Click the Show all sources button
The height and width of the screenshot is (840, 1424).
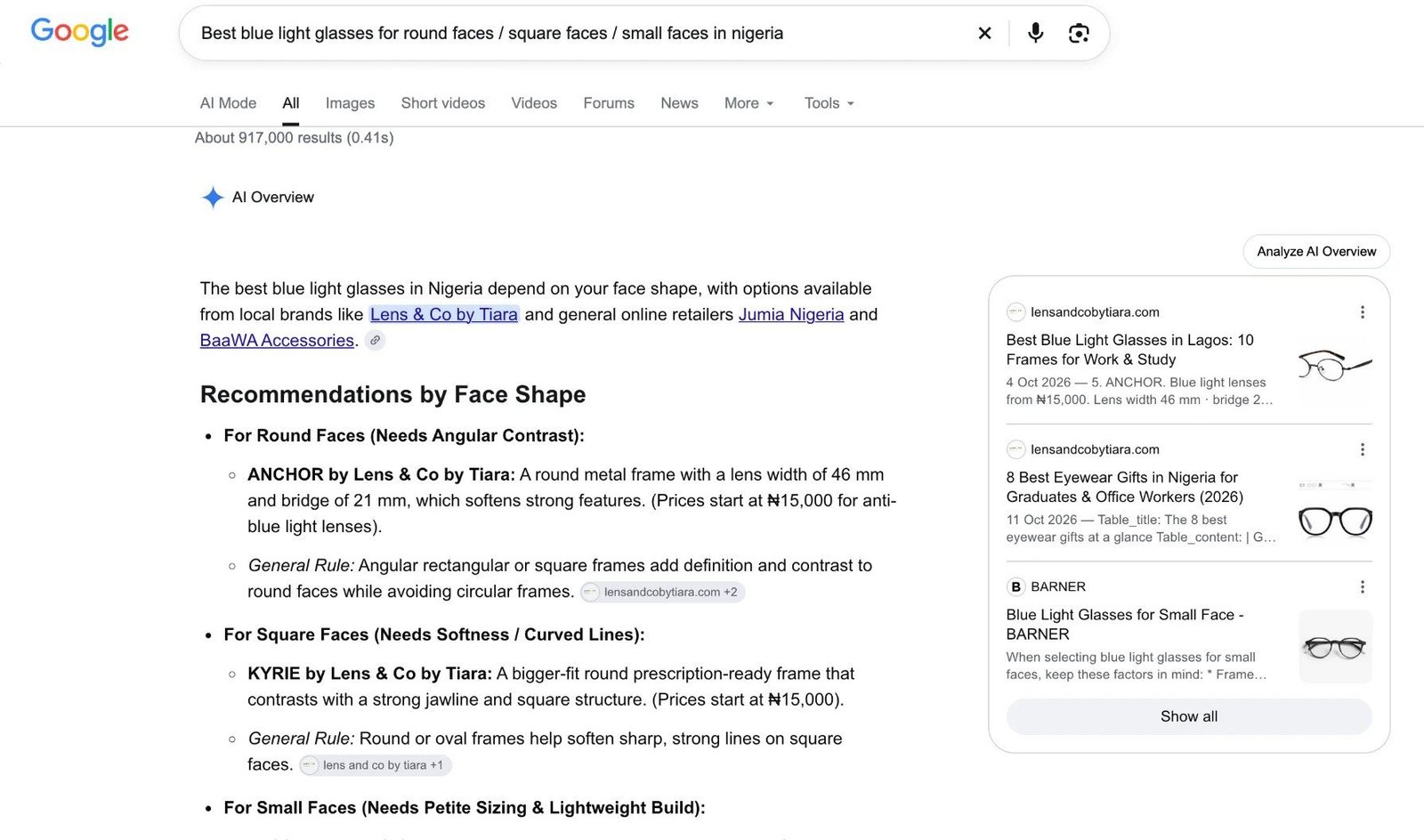click(1189, 716)
